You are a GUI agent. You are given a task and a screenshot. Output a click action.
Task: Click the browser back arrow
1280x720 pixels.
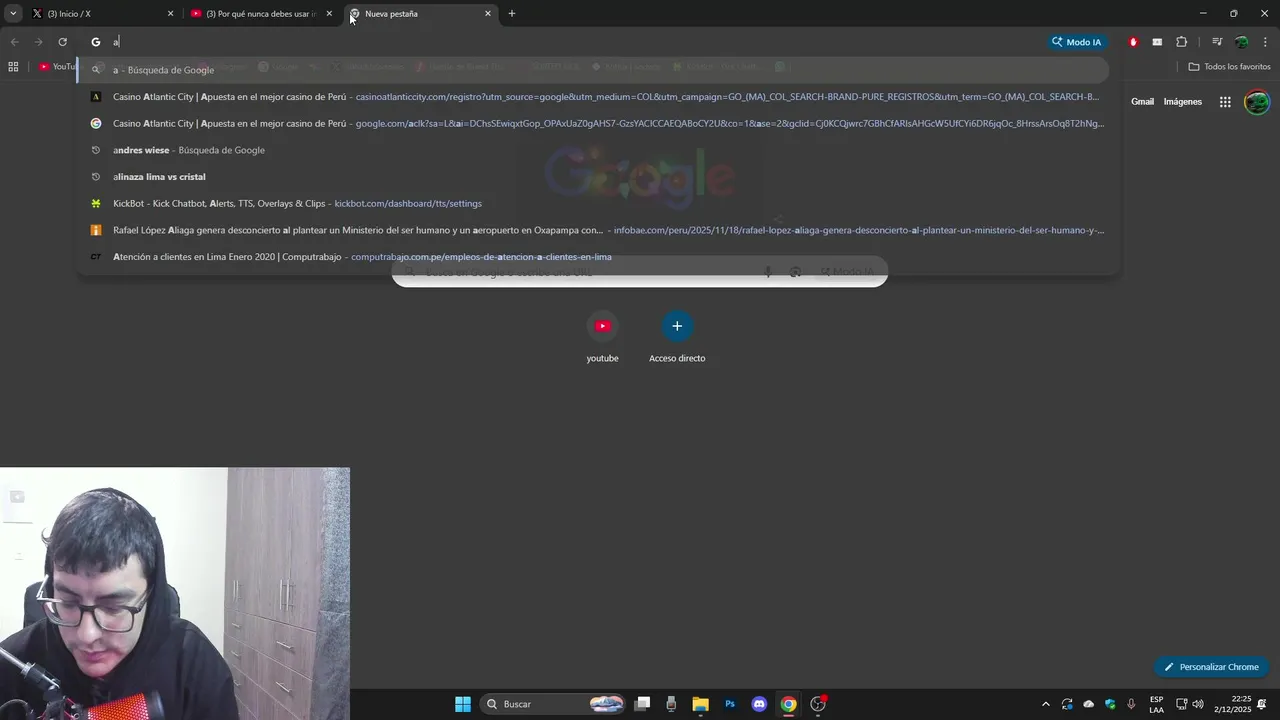click(x=14, y=42)
